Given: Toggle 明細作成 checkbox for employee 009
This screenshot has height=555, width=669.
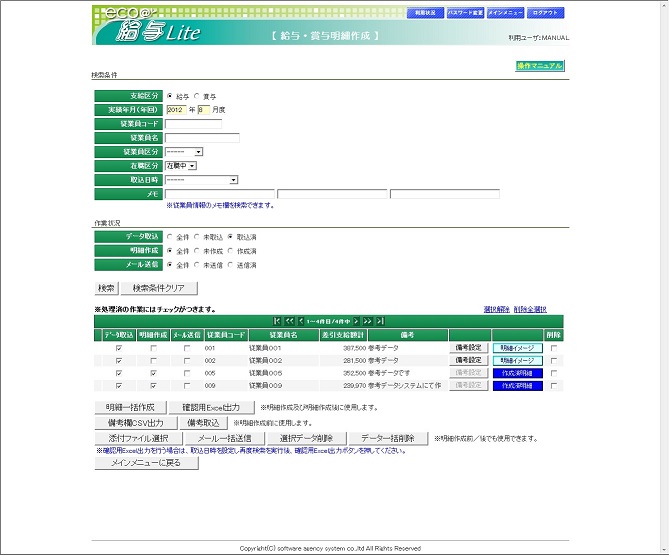Looking at the screenshot, I should pyautogui.click(x=154, y=386).
